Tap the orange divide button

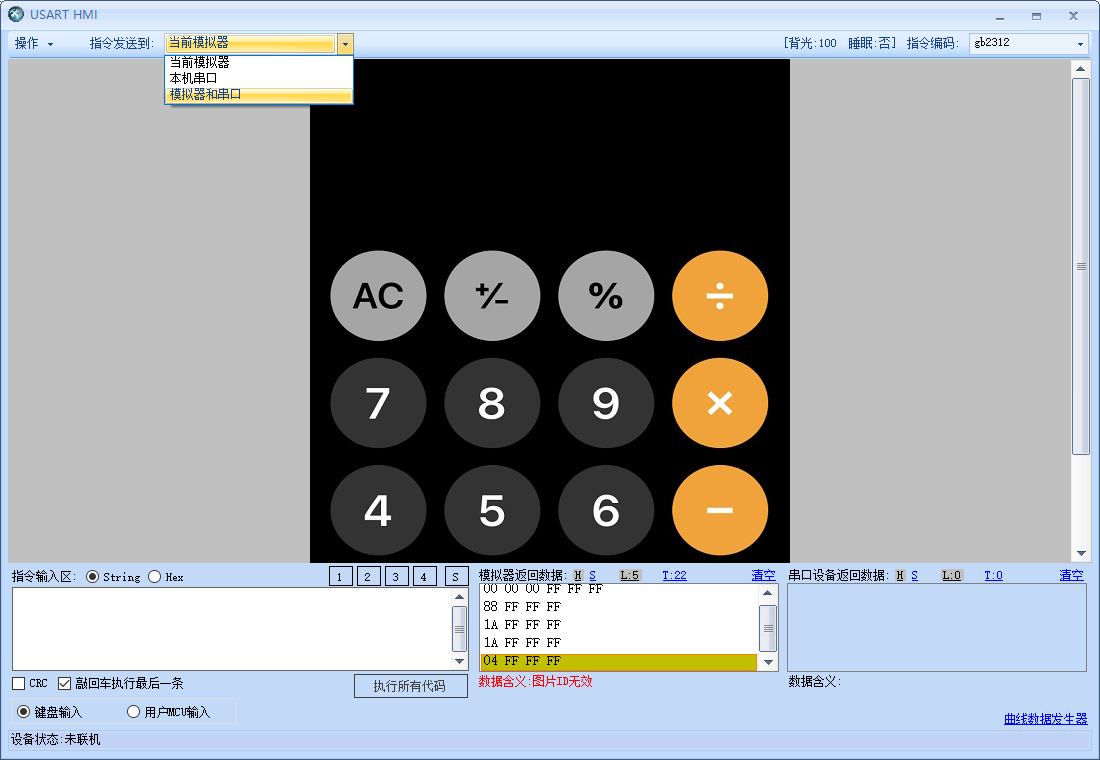(x=720, y=295)
